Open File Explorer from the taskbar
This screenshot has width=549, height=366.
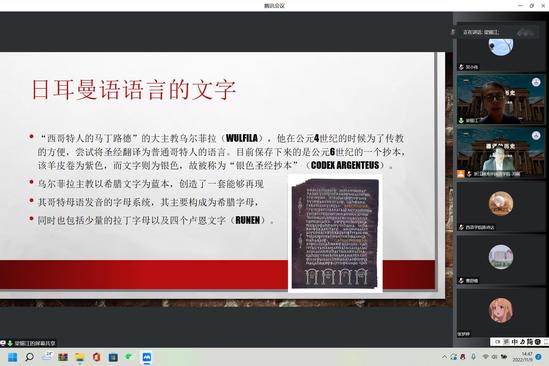80,357
